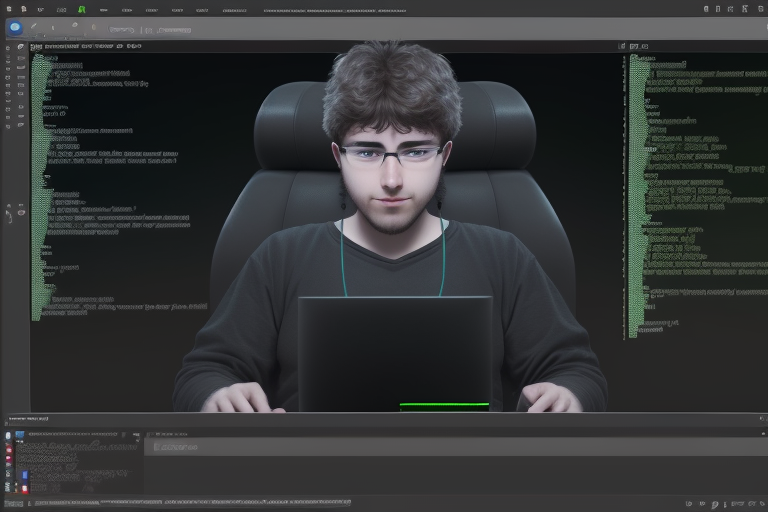Screen dimensions: 768x512
Task: Click the green progress bar on the laptop
Action: pyautogui.click(x=444, y=406)
